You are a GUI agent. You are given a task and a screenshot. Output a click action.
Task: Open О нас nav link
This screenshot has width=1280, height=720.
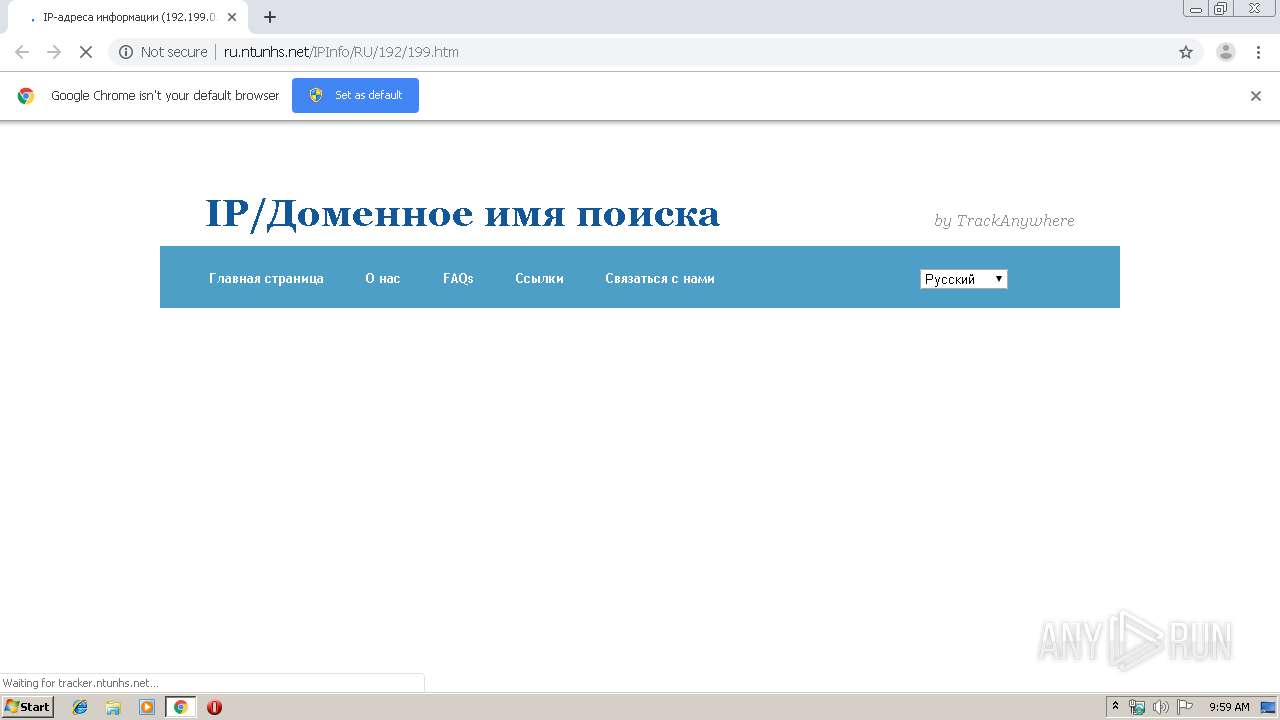383,278
